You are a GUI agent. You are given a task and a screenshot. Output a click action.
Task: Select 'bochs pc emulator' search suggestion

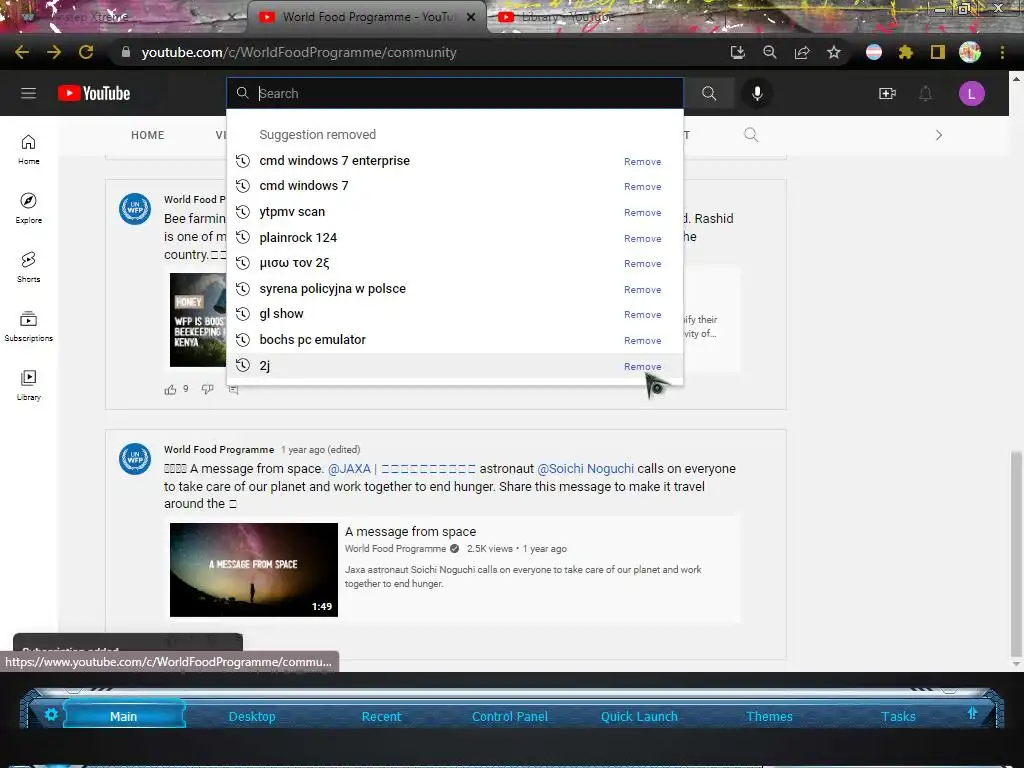coord(455,340)
